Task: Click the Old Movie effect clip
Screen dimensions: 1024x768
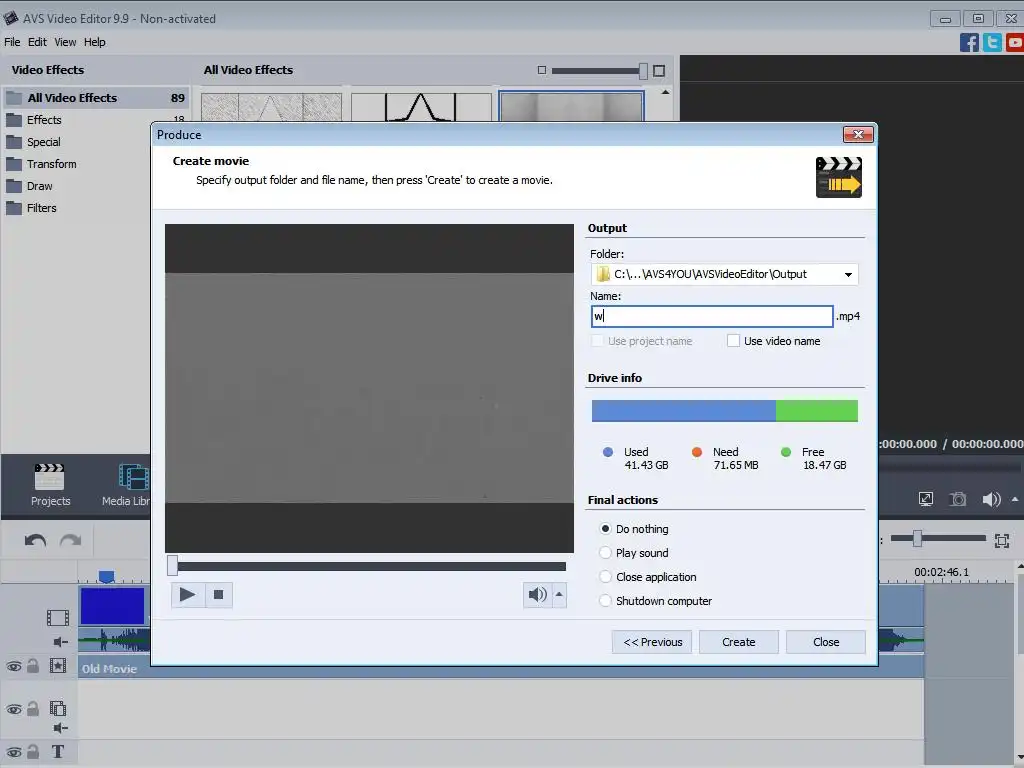Action: tap(109, 669)
